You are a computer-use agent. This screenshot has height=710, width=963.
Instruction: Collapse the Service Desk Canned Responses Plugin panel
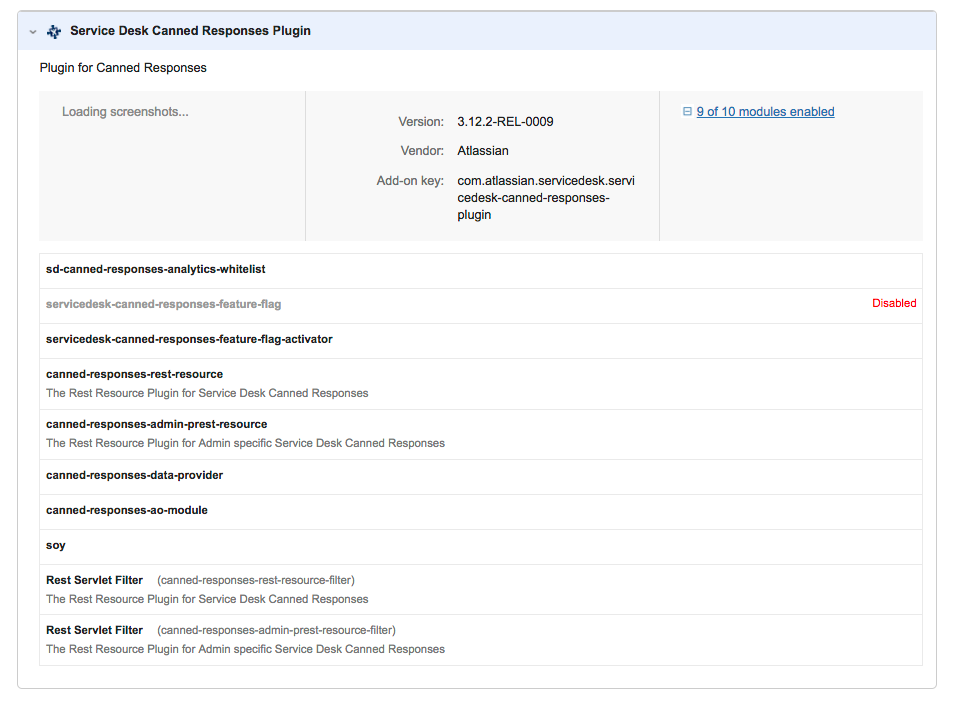click(x=33, y=31)
